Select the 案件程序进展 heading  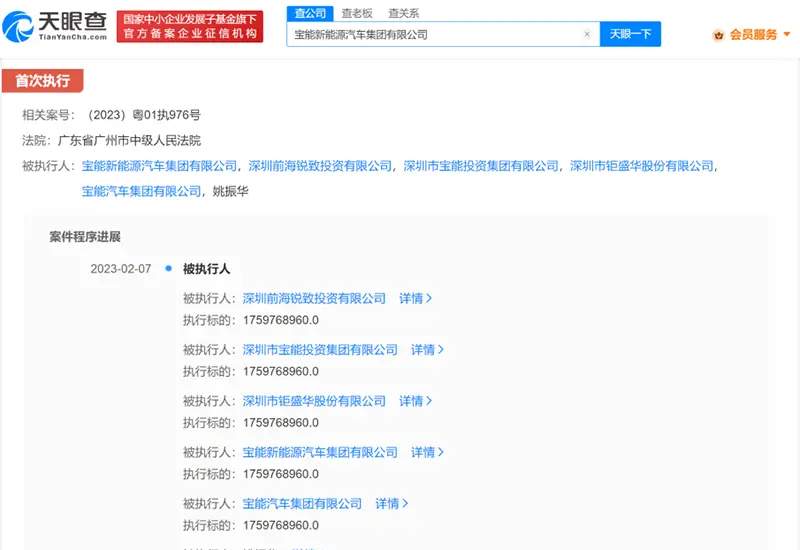pyautogui.click(x=85, y=237)
